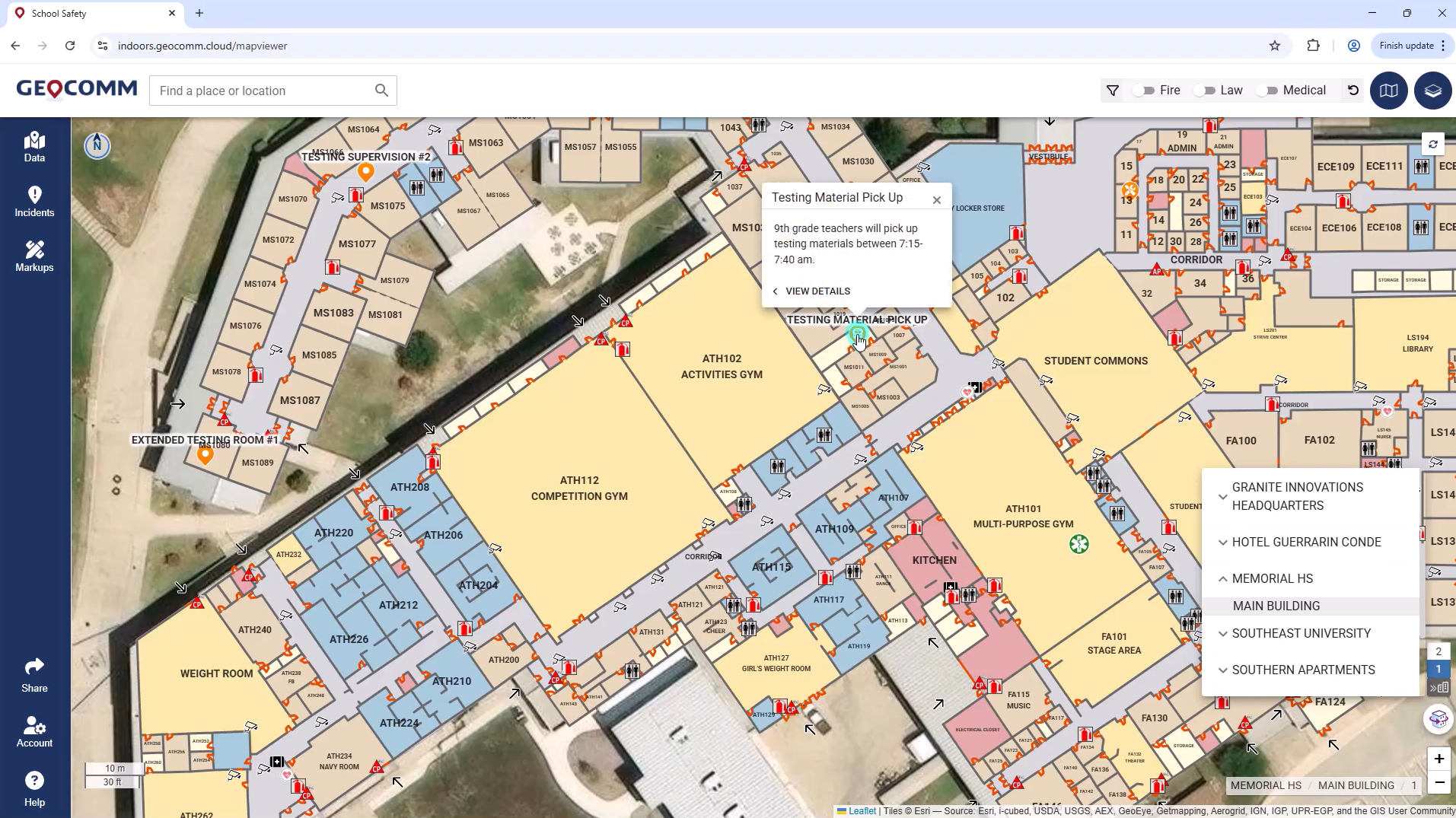Click Memorial HS in the breadcrumb

(1266, 785)
